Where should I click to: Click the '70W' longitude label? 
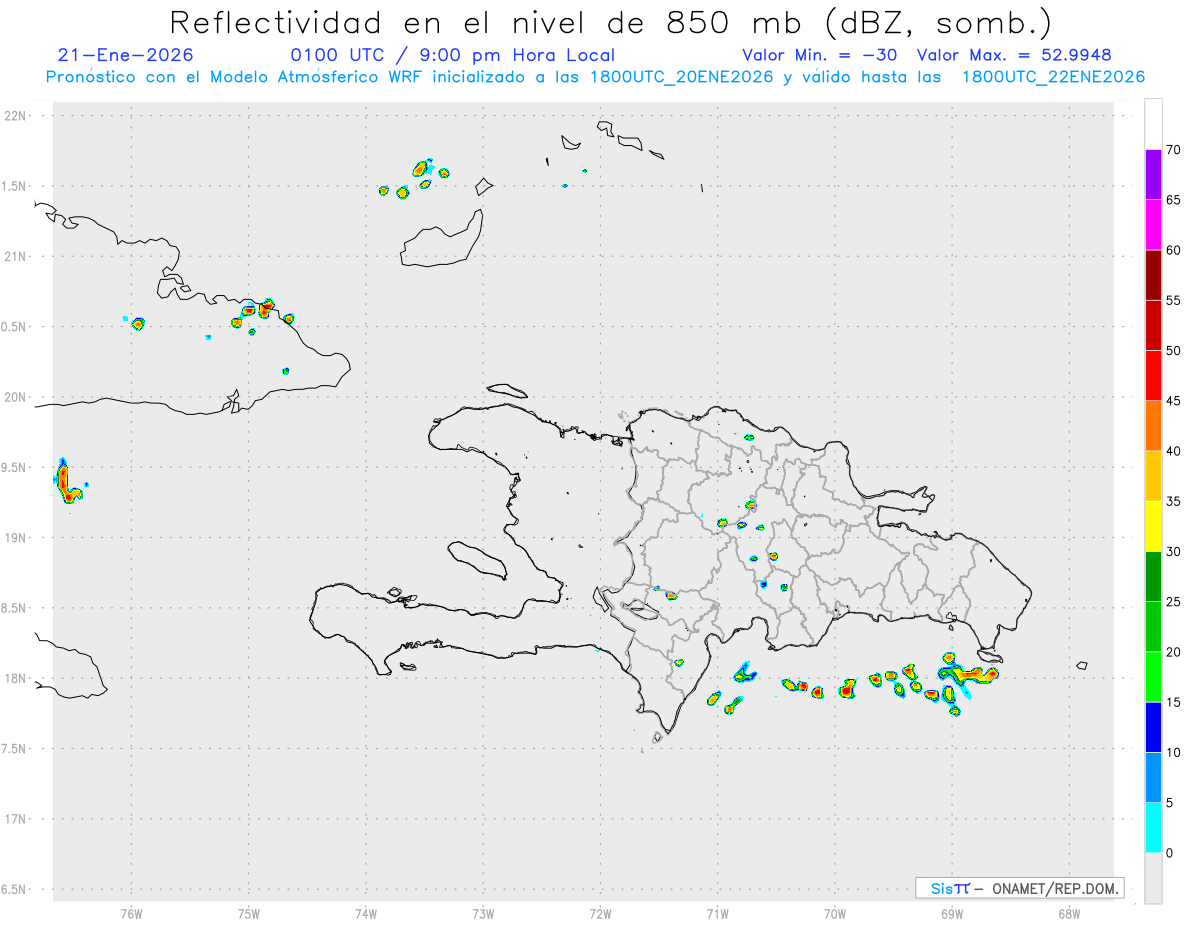[x=835, y=913]
